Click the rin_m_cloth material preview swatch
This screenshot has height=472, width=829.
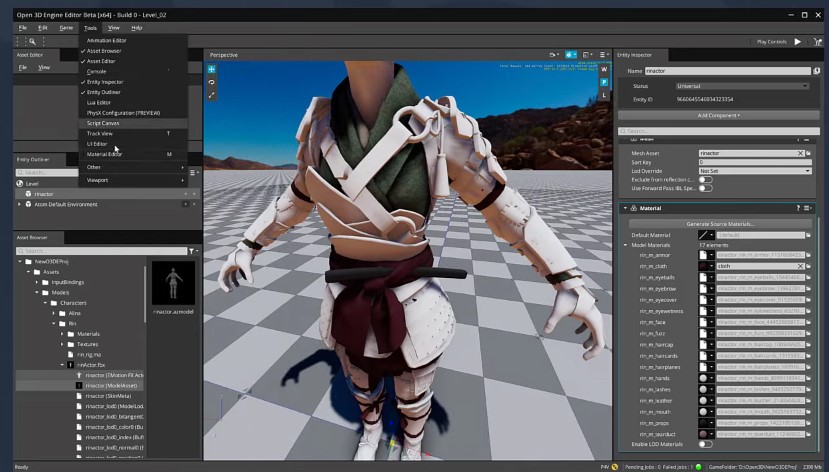704,266
